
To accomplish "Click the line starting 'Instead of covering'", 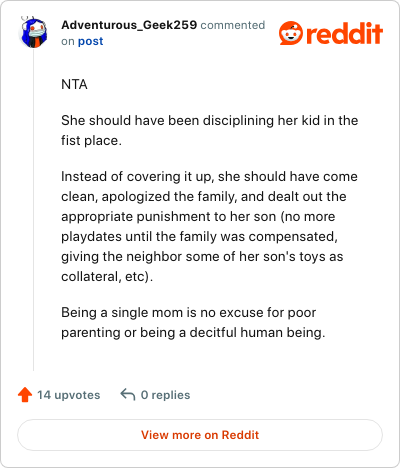I will point(209,177).
